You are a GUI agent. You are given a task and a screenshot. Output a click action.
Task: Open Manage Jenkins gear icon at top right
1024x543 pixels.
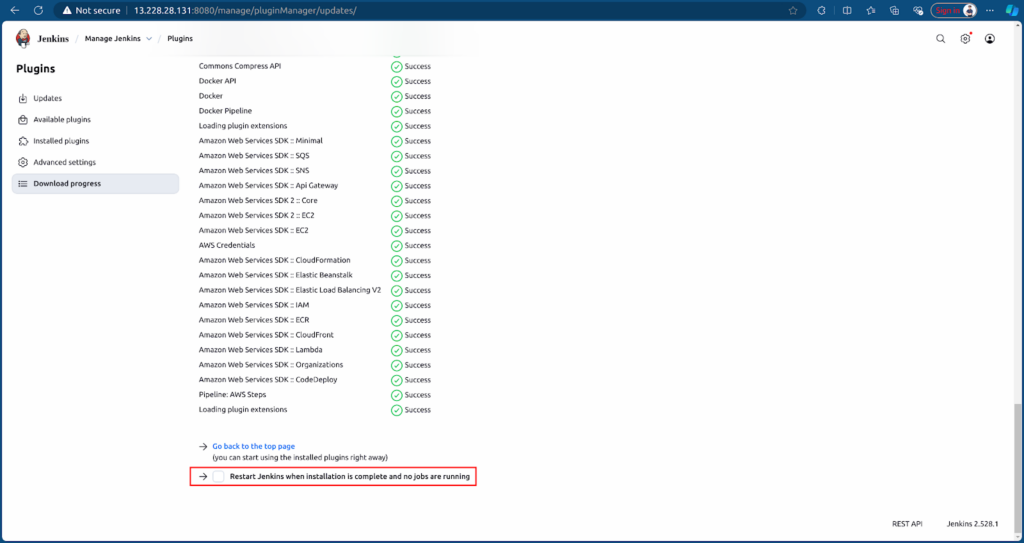(965, 39)
